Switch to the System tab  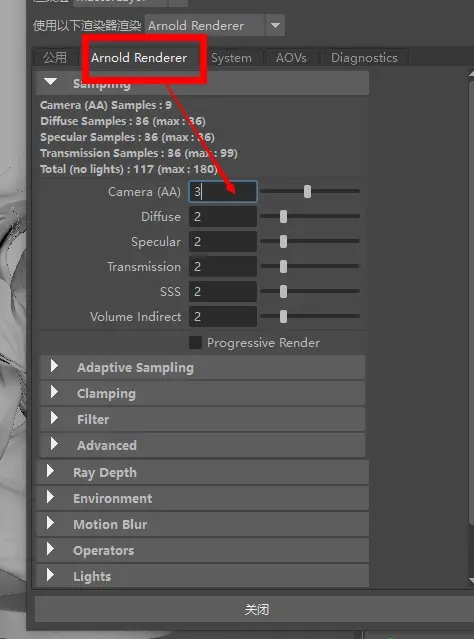click(231, 58)
